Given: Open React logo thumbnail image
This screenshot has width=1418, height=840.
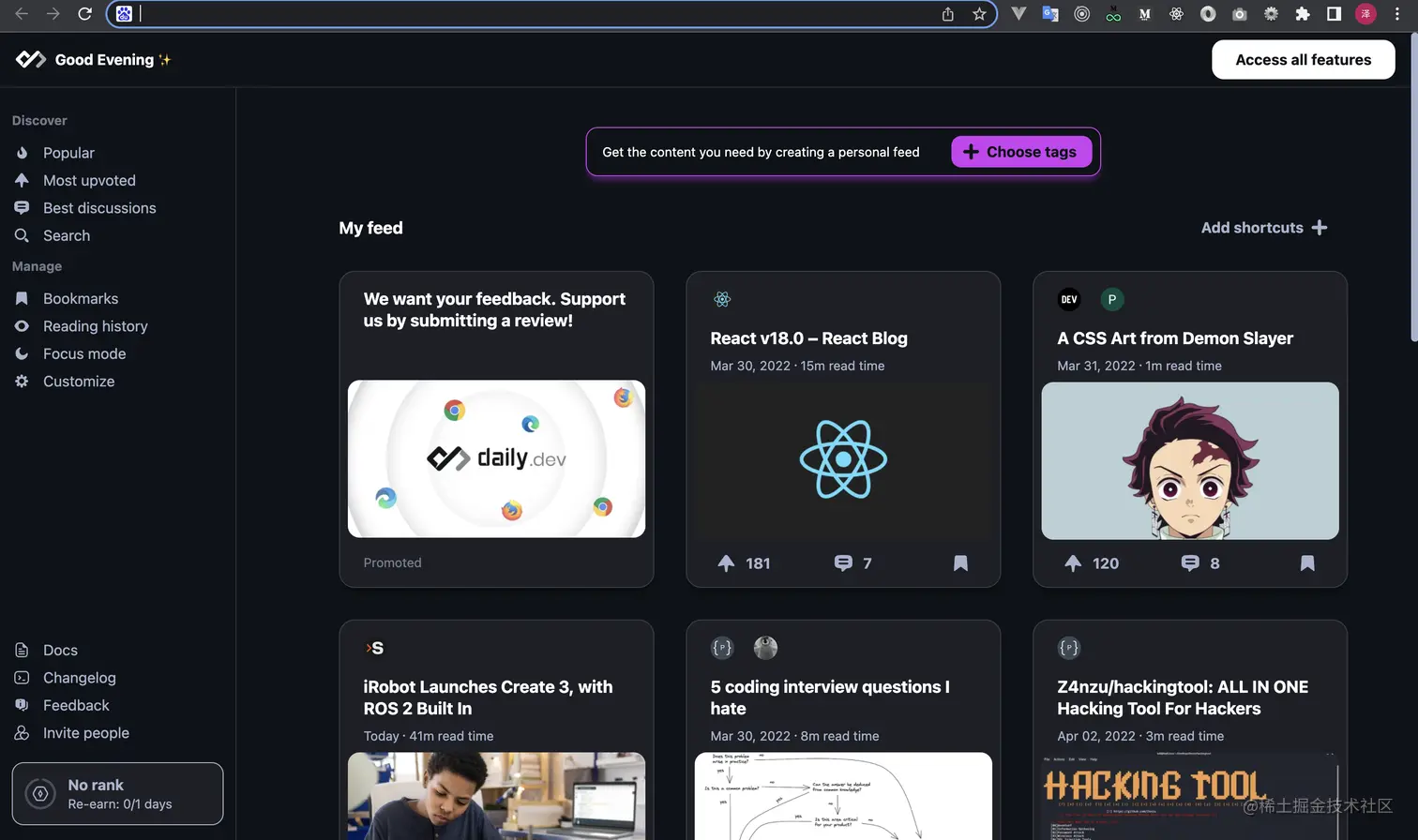Looking at the screenshot, I should pos(843,459).
